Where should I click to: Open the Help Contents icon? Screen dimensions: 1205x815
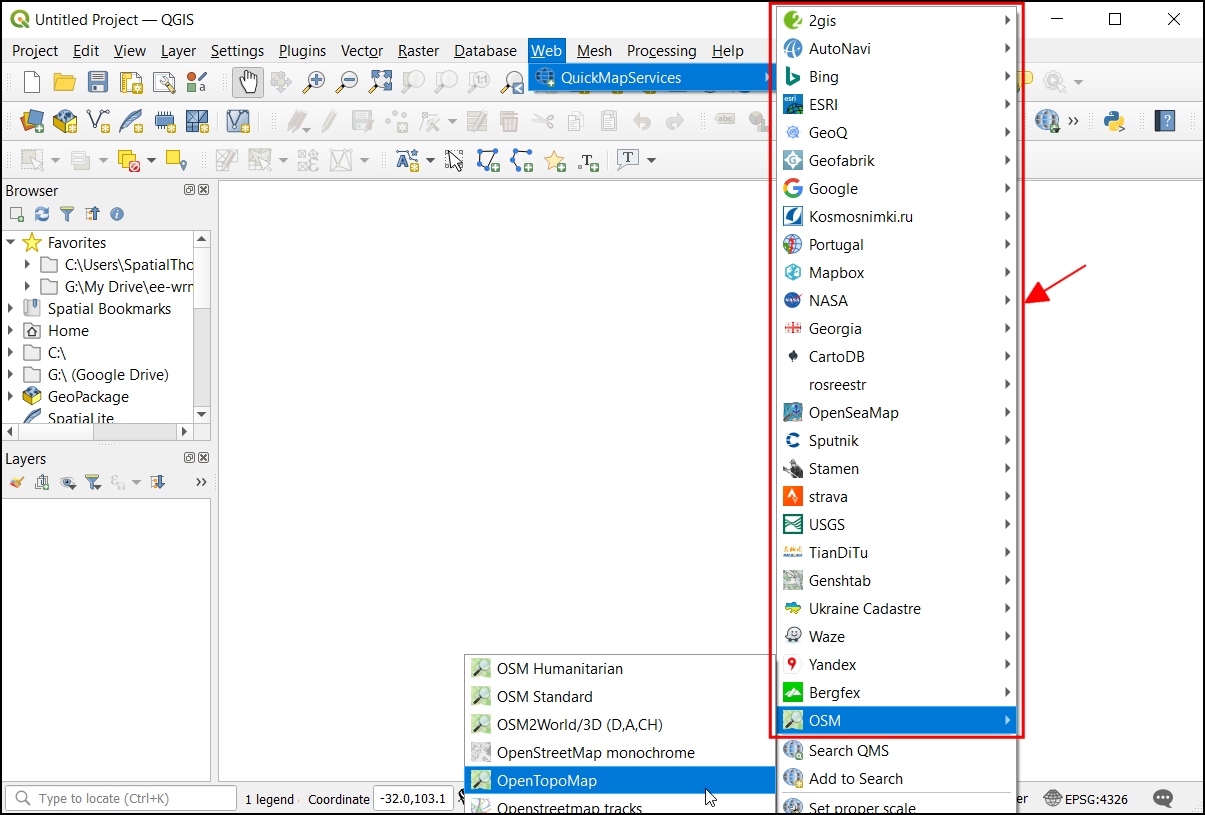(x=1165, y=121)
